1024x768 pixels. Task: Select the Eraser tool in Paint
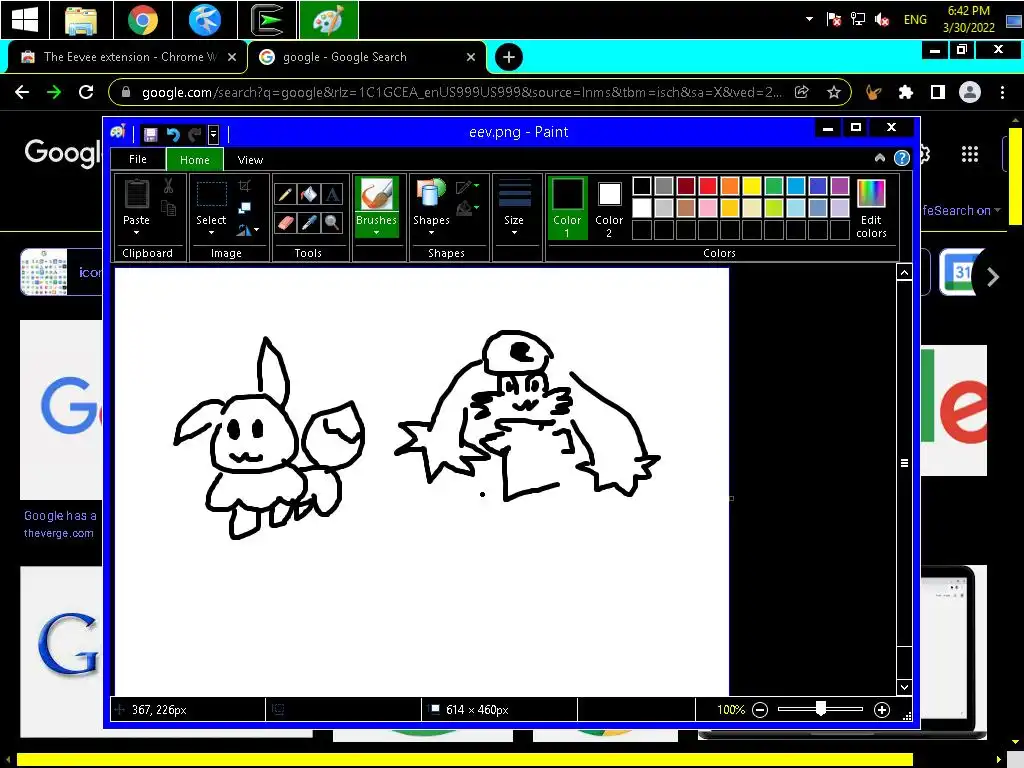pyautogui.click(x=285, y=223)
